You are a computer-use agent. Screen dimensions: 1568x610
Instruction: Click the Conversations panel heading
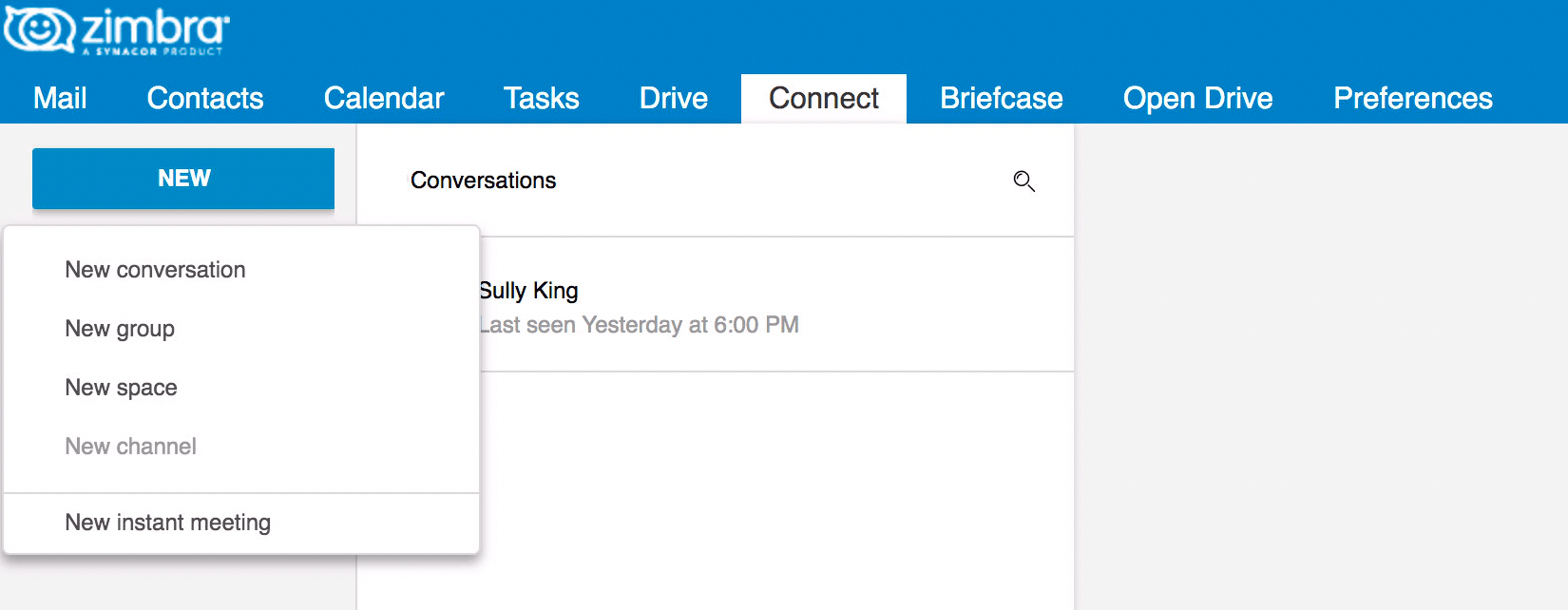coord(484,181)
